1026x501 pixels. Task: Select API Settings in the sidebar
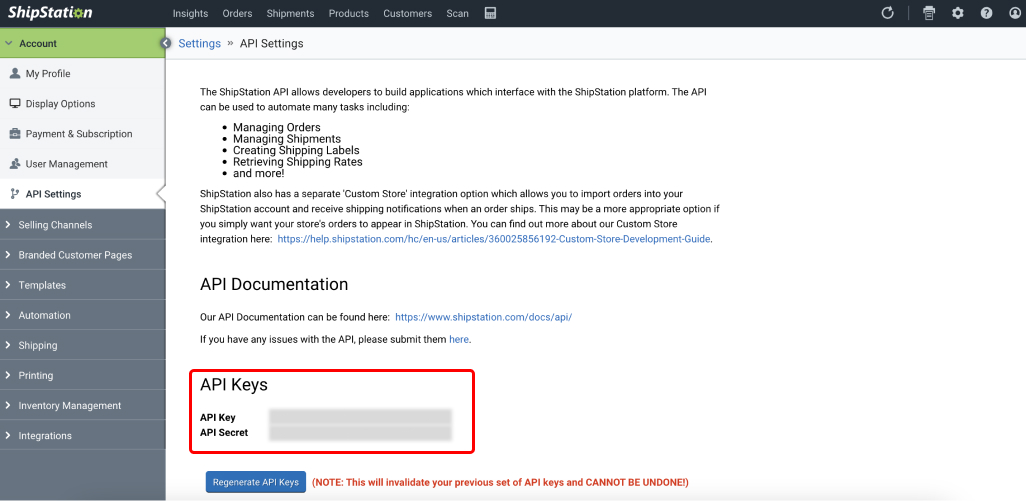coord(82,194)
